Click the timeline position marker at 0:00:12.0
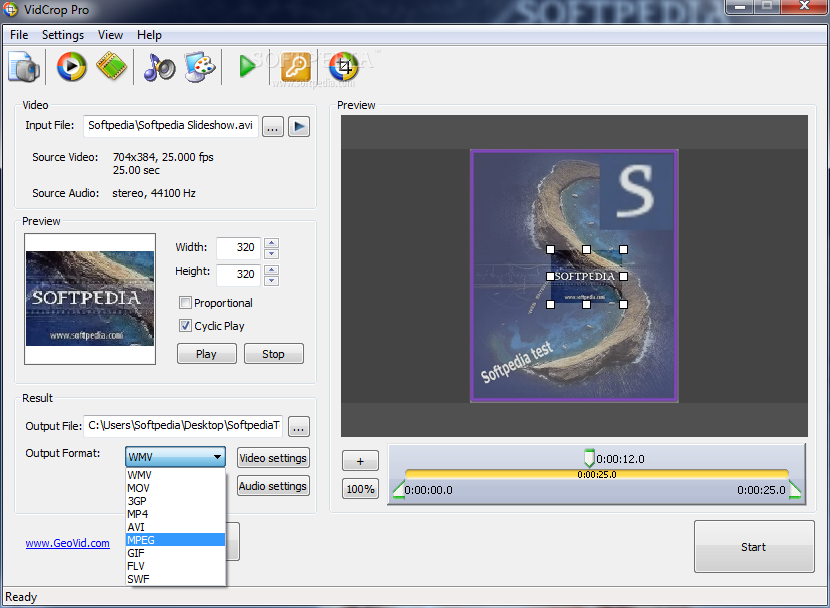The image size is (830, 608). (x=589, y=458)
